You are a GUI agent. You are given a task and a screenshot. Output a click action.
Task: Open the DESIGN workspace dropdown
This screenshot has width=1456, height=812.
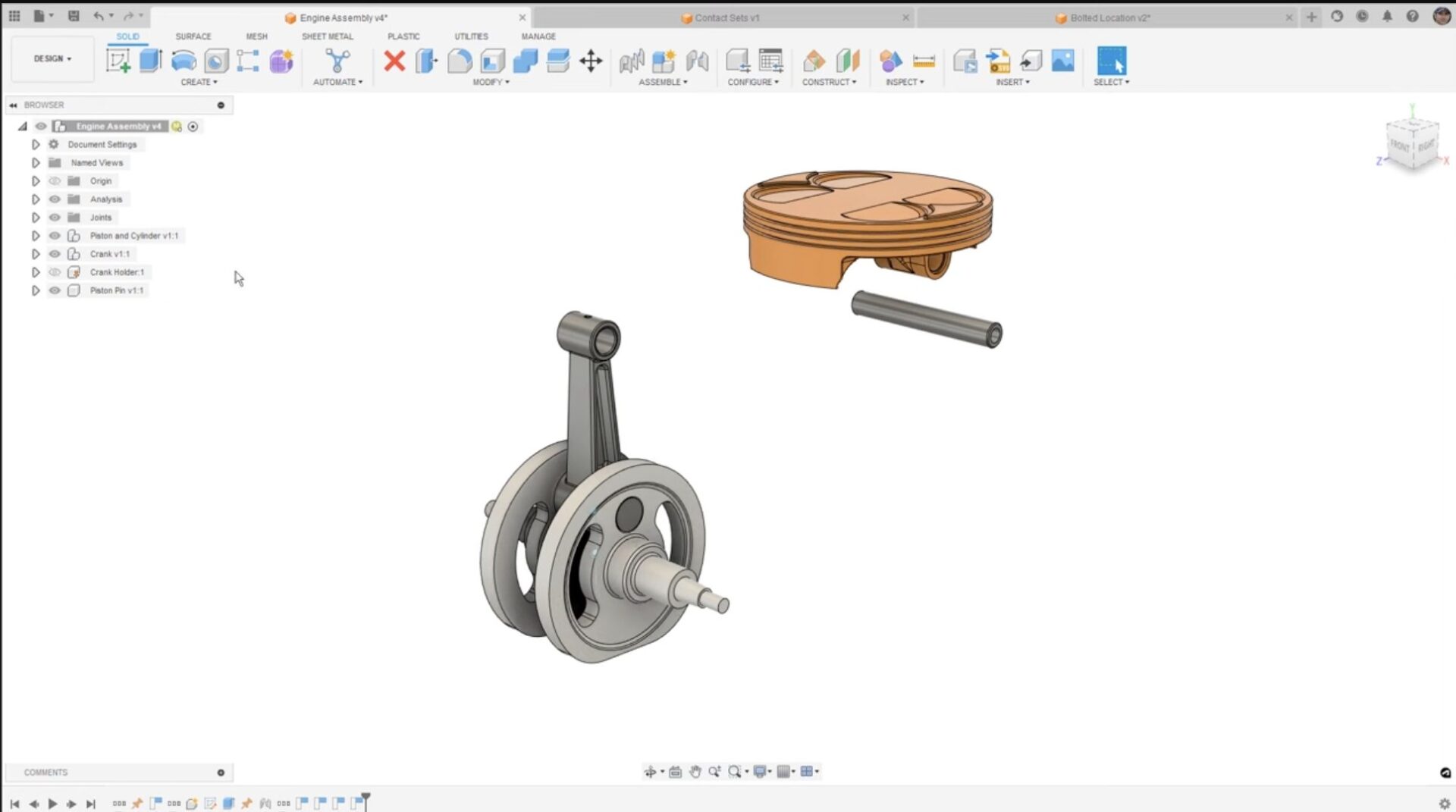pos(52,58)
